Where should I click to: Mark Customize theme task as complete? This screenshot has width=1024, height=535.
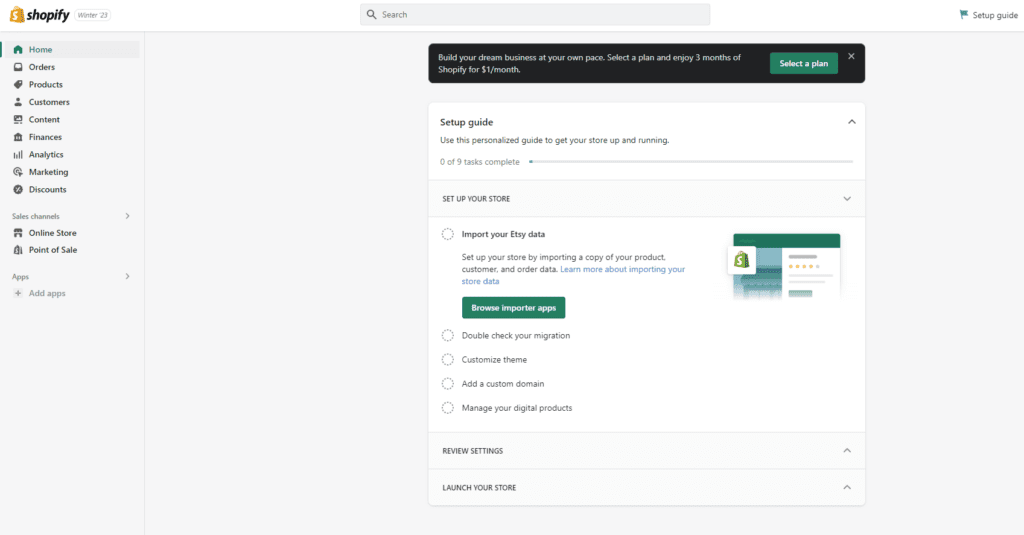pos(447,359)
